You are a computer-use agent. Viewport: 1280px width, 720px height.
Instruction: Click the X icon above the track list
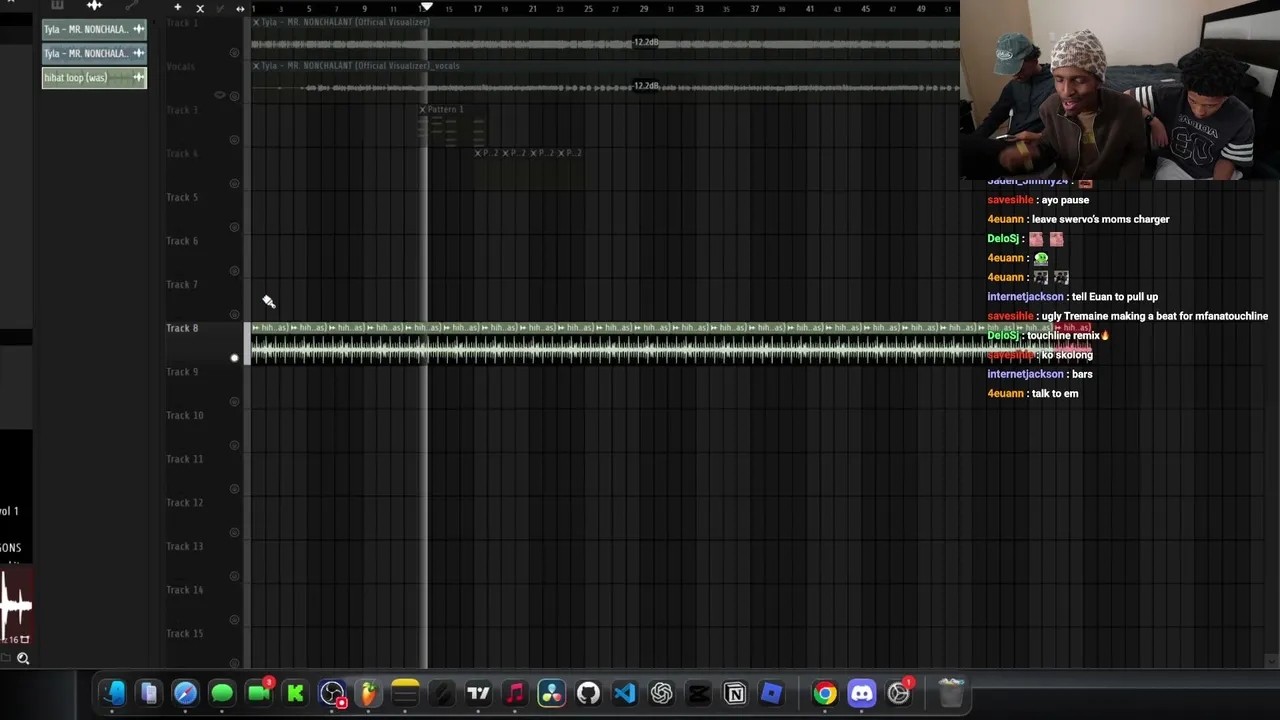click(200, 8)
